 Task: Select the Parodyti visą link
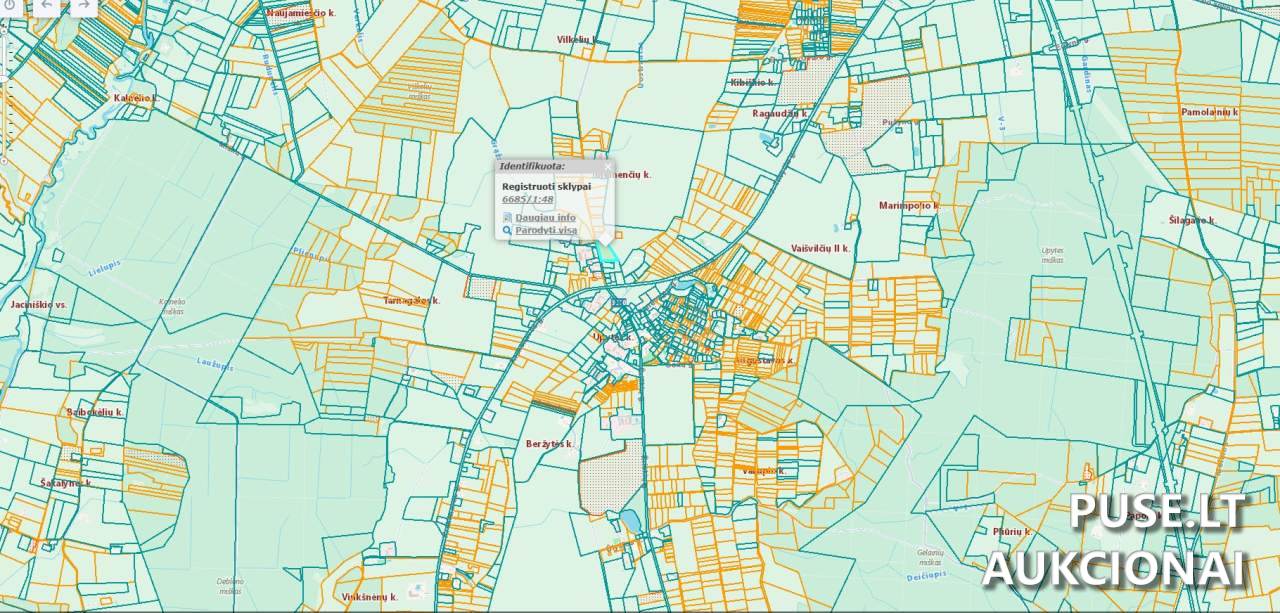pos(546,230)
